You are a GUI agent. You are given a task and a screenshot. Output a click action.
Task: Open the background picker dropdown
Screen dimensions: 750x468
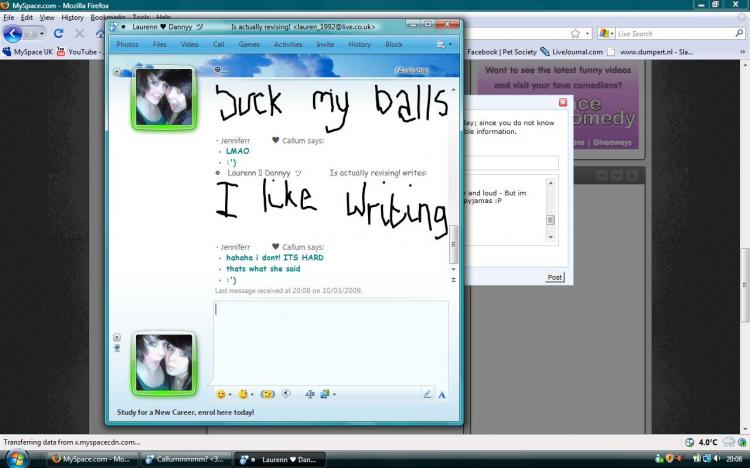coord(334,395)
